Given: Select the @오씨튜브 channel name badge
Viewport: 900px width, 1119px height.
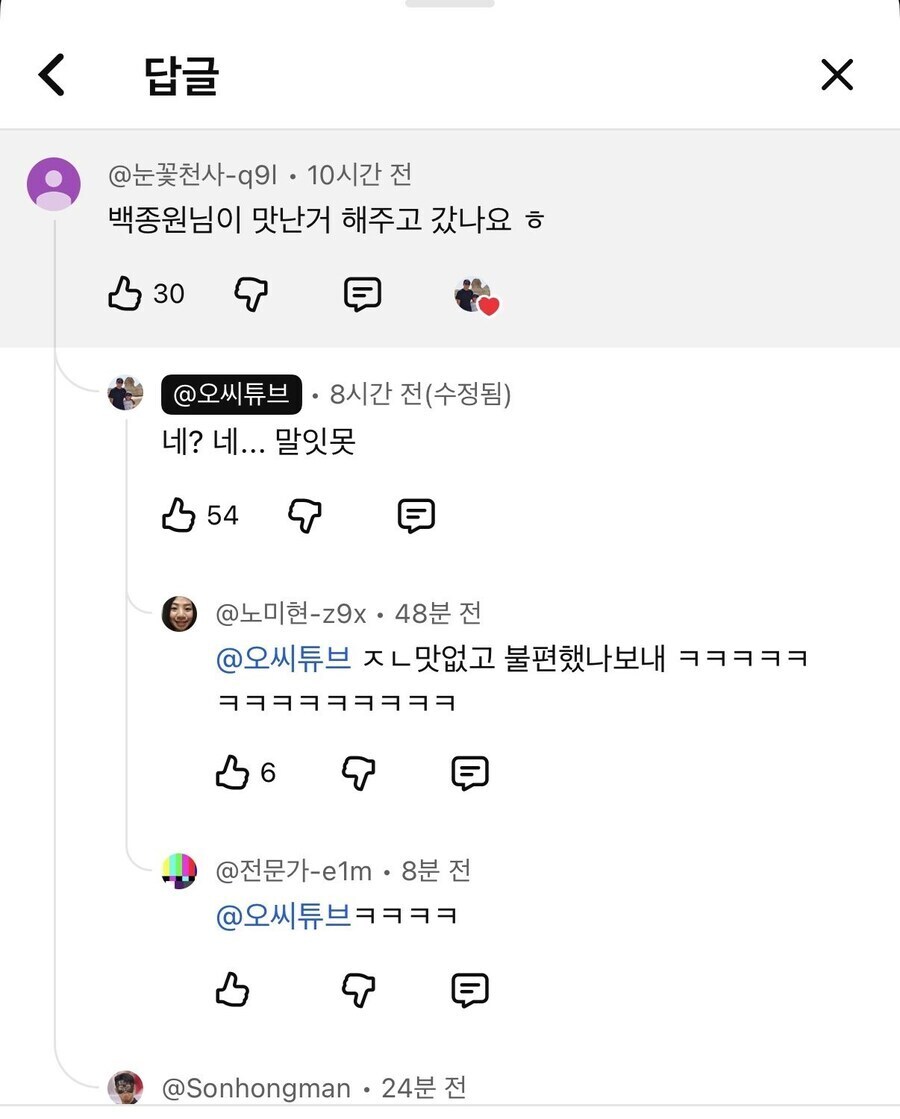Looking at the screenshot, I should click(x=230, y=394).
